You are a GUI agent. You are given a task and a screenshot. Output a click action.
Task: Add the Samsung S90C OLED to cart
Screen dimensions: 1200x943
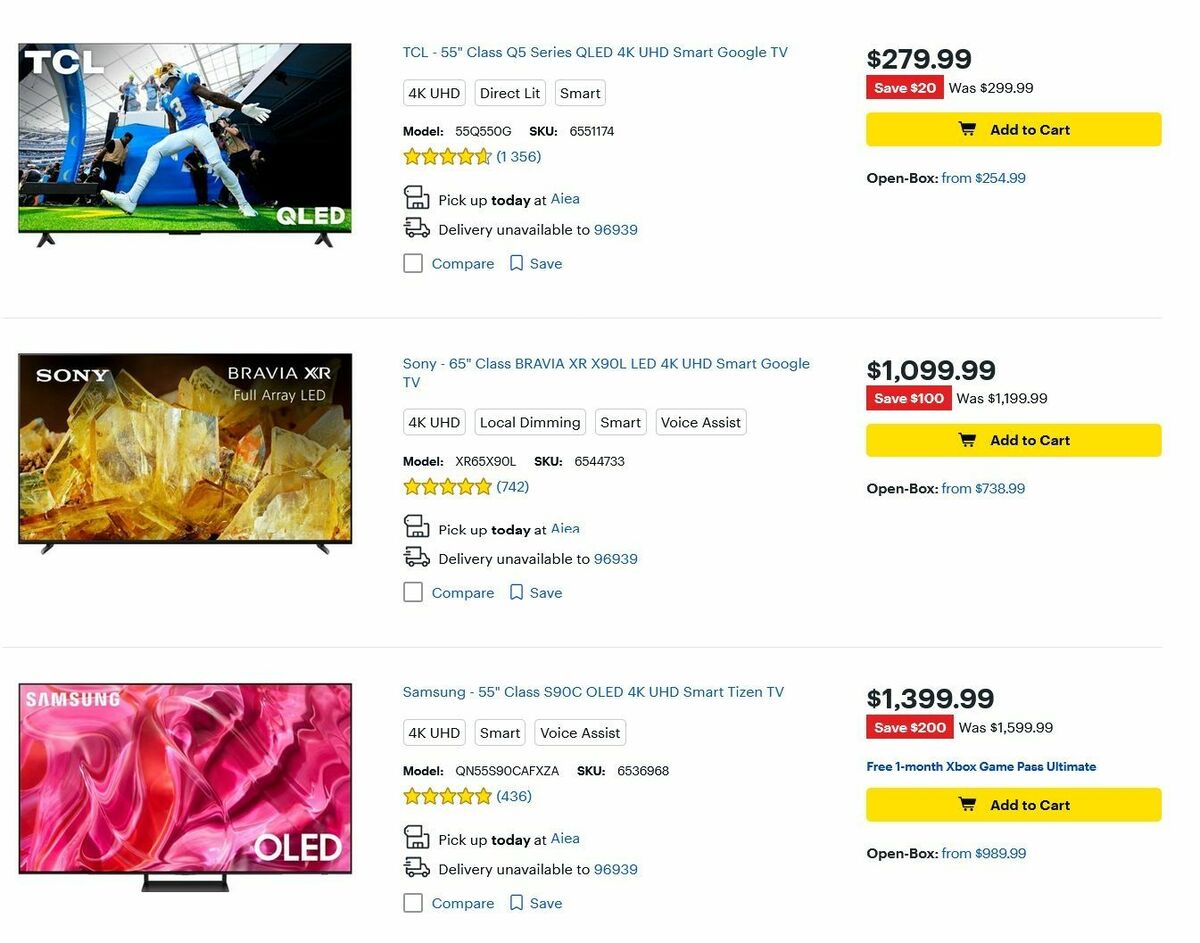click(1013, 805)
